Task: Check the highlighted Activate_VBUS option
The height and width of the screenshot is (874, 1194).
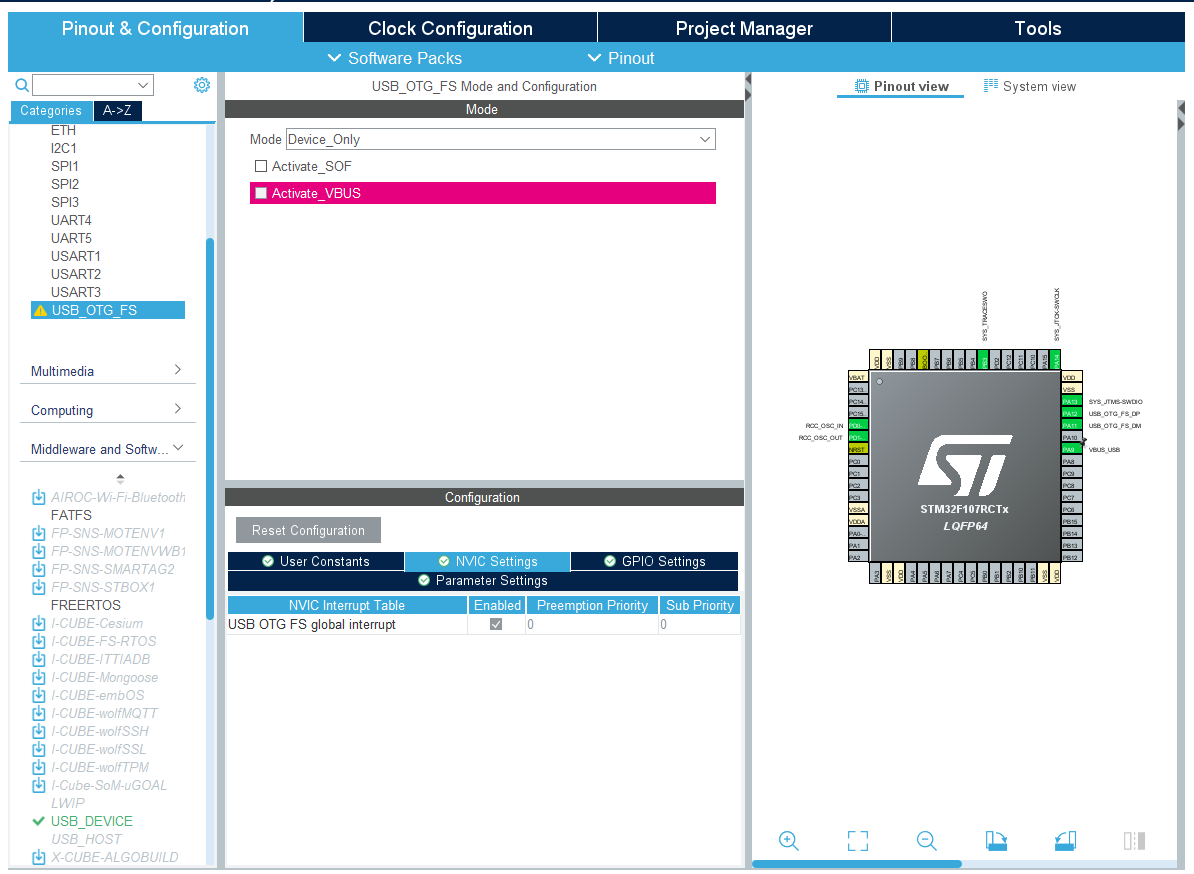Action: (x=261, y=193)
